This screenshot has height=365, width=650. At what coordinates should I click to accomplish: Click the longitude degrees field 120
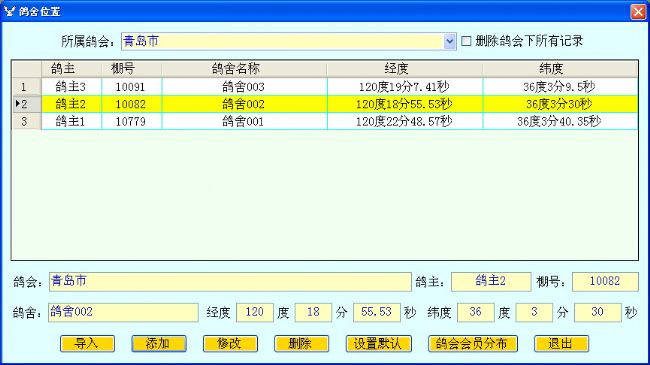[x=255, y=312]
